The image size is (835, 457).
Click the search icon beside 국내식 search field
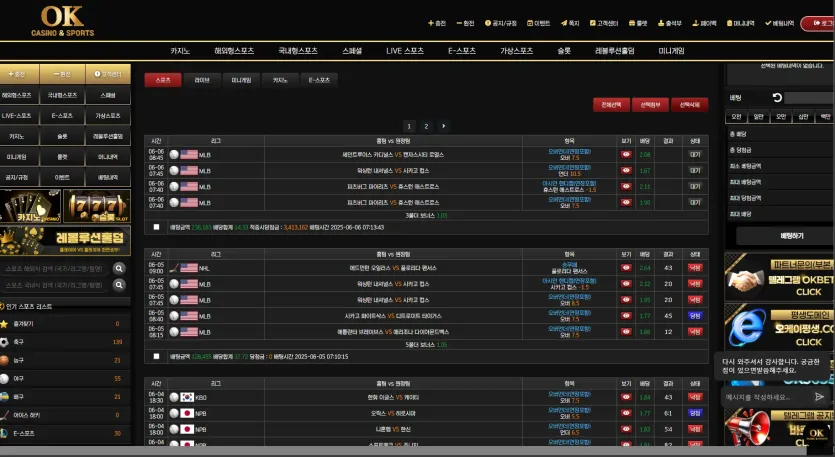[x=119, y=285]
